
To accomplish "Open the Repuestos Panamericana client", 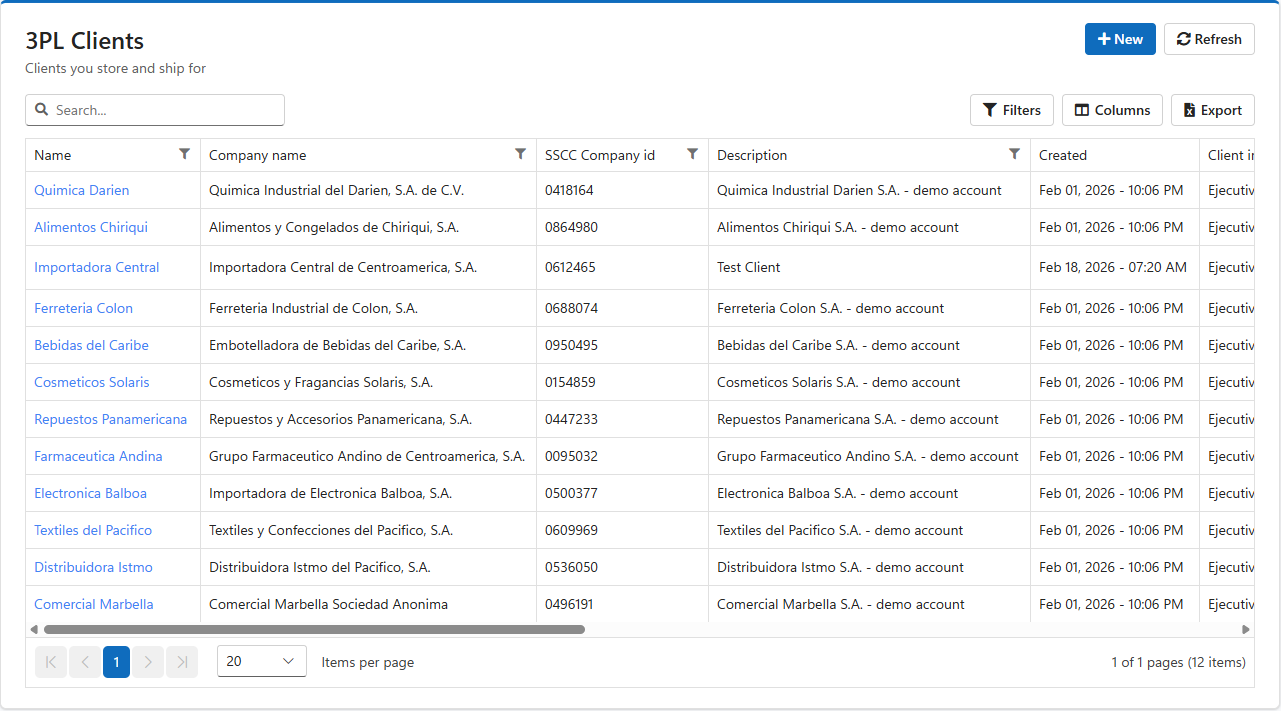I will point(110,419).
